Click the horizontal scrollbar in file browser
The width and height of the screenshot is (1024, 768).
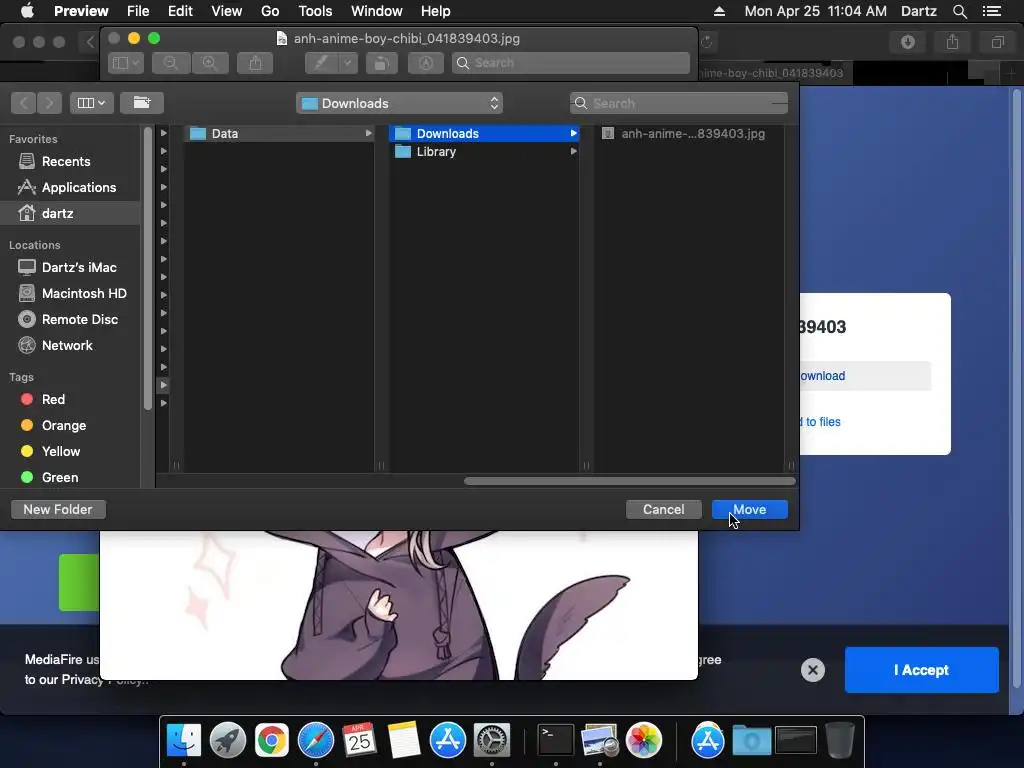pyautogui.click(x=629, y=481)
